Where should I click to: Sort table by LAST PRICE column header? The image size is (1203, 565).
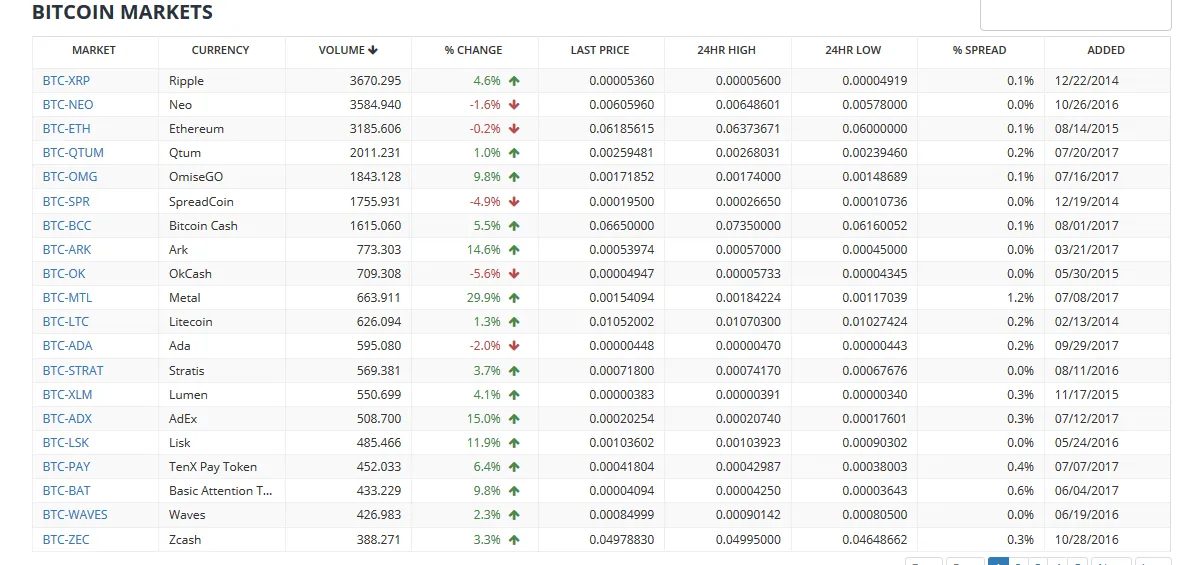click(600, 50)
